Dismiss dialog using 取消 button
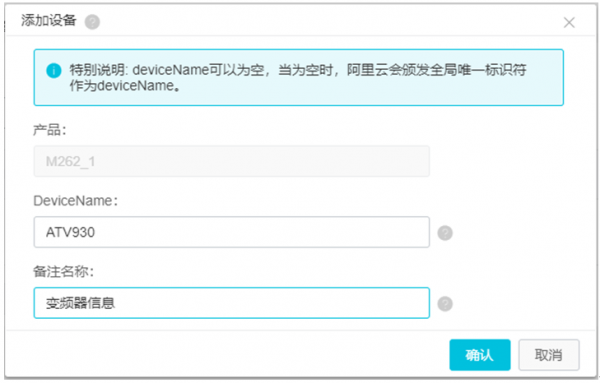The width and height of the screenshot is (600, 383). pyautogui.click(x=549, y=355)
